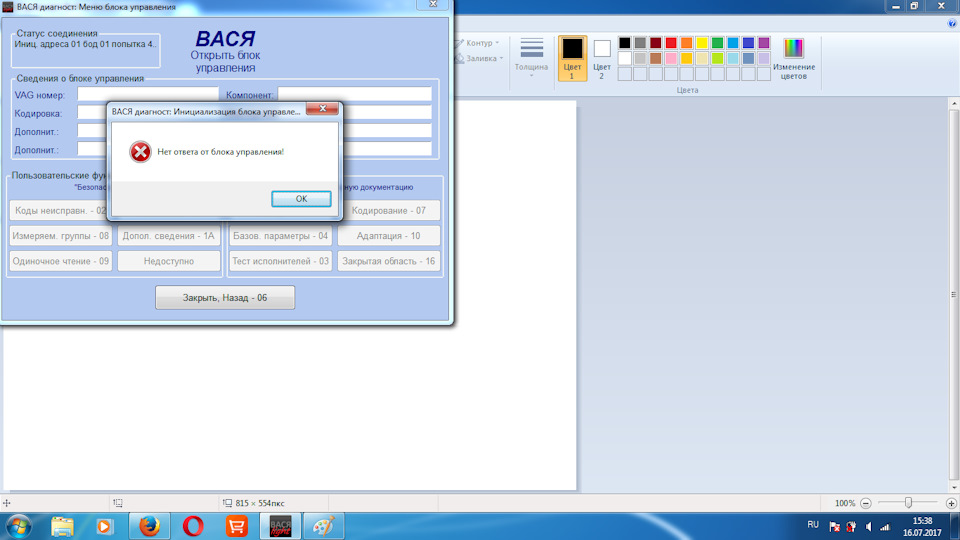The width and height of the screenshot is (960, 540).
Task: Open Базов. параметры - 04 function
Action: (x=280, y=236)
